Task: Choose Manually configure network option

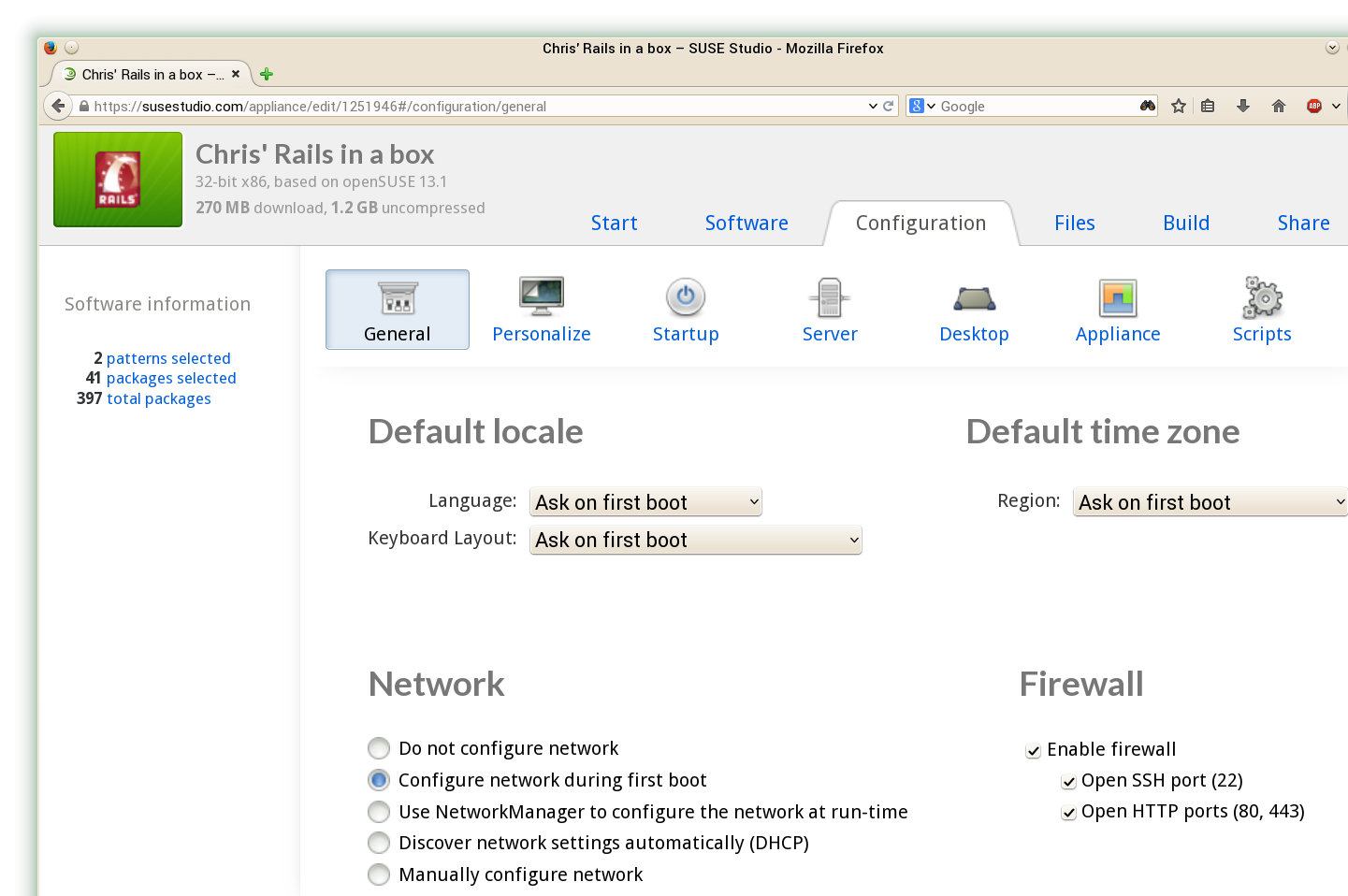Action: [x=379, y=874]
